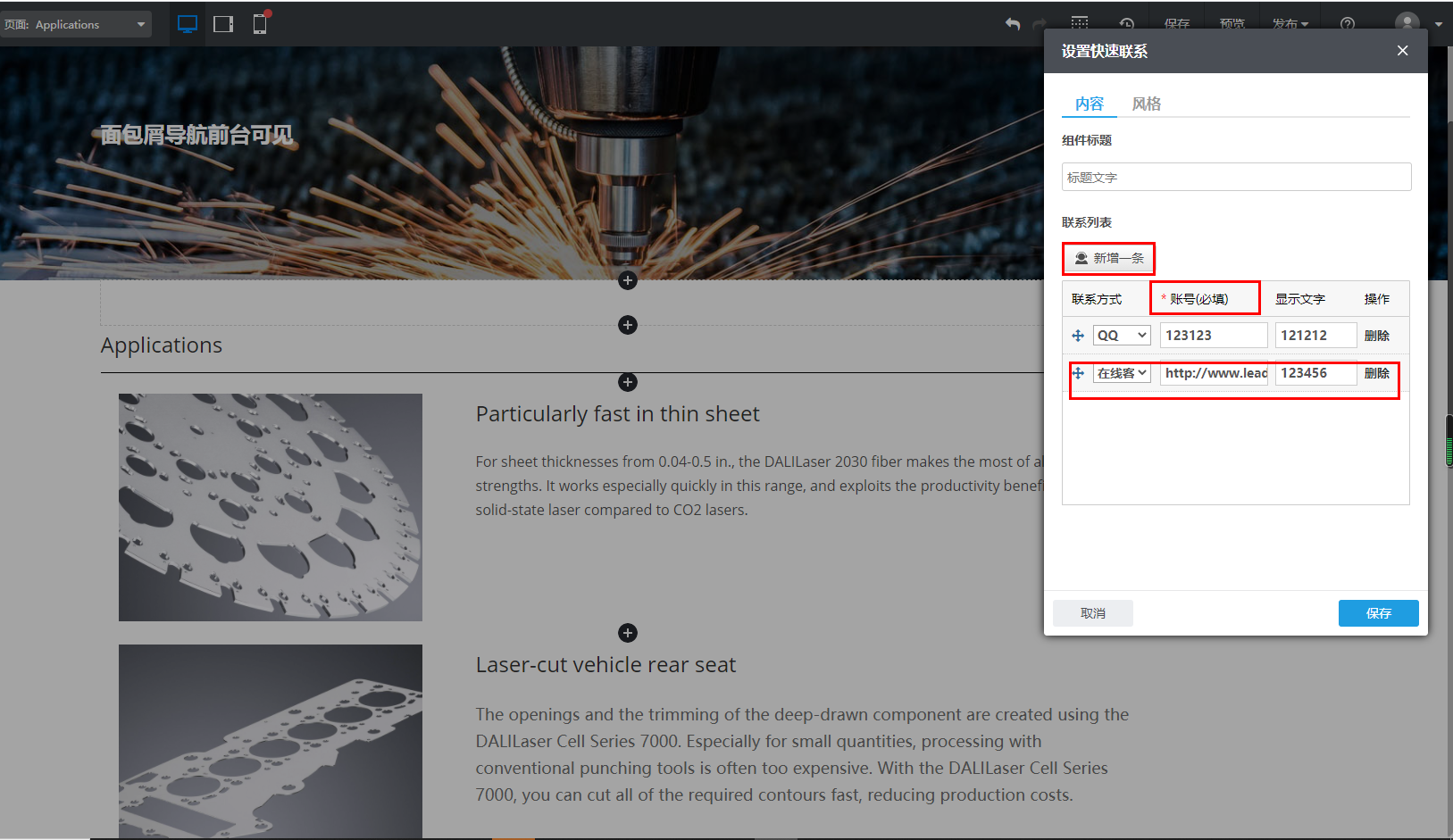Click the account field containing 123123

tap(1213, 336)
